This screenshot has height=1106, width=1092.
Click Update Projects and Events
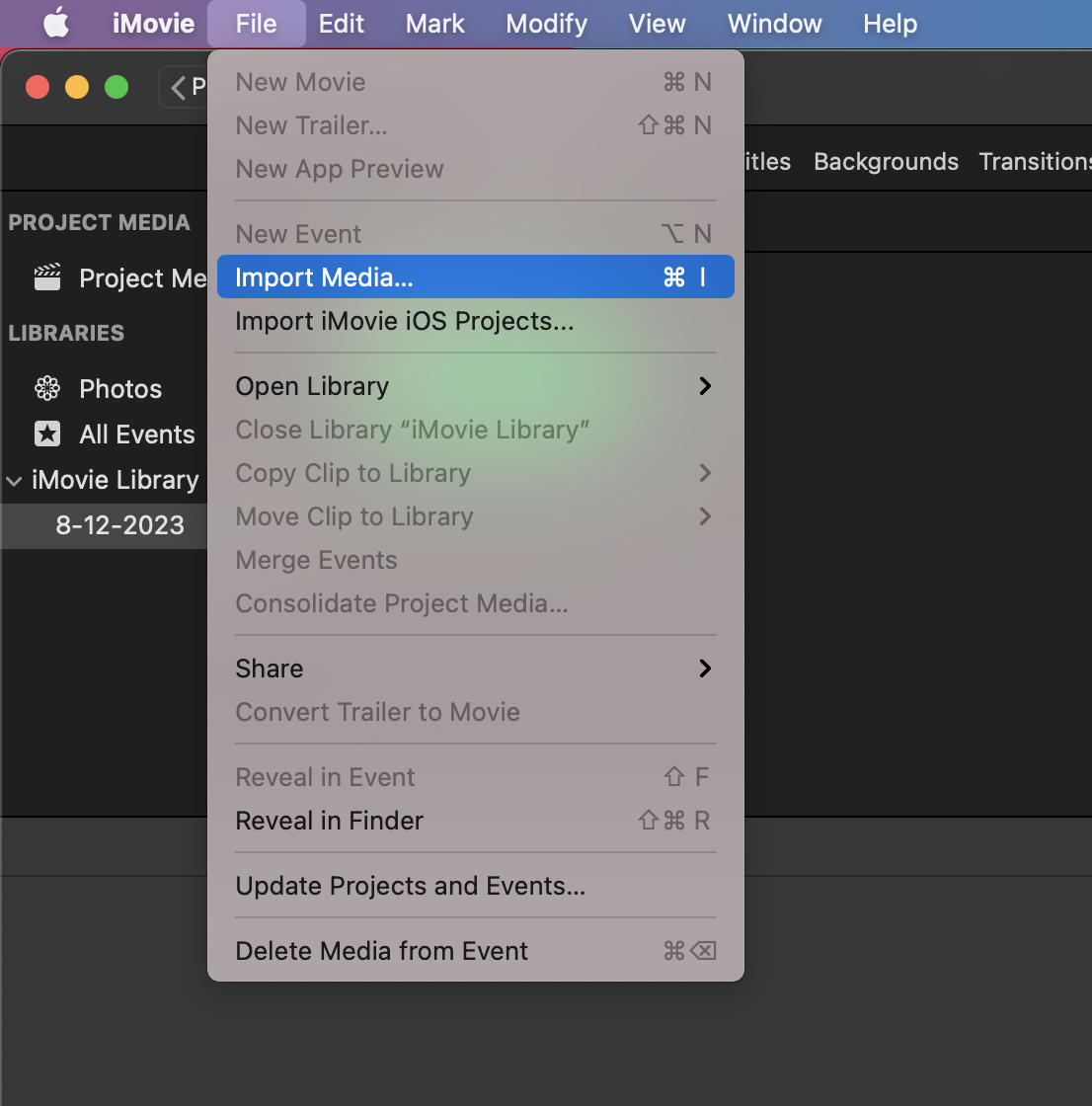(x=409, y=886)
